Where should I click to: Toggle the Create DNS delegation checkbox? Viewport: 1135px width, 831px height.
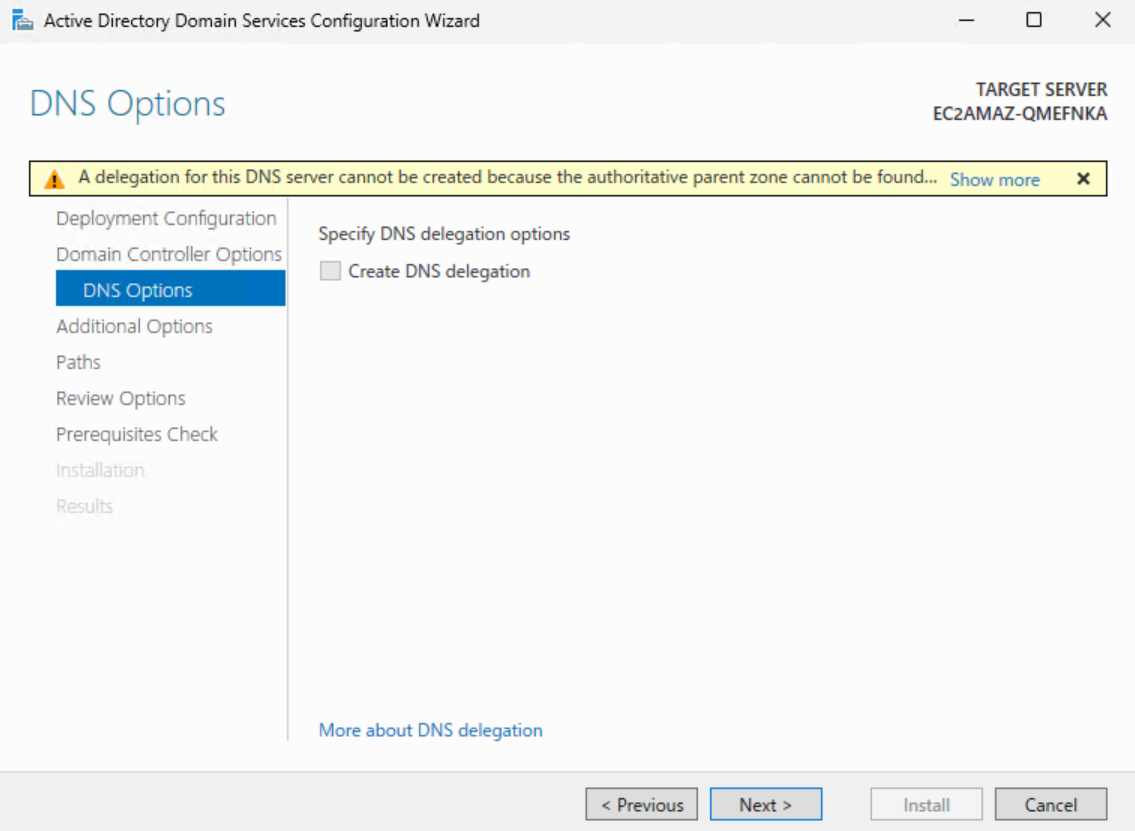click(x=330, y=271)
